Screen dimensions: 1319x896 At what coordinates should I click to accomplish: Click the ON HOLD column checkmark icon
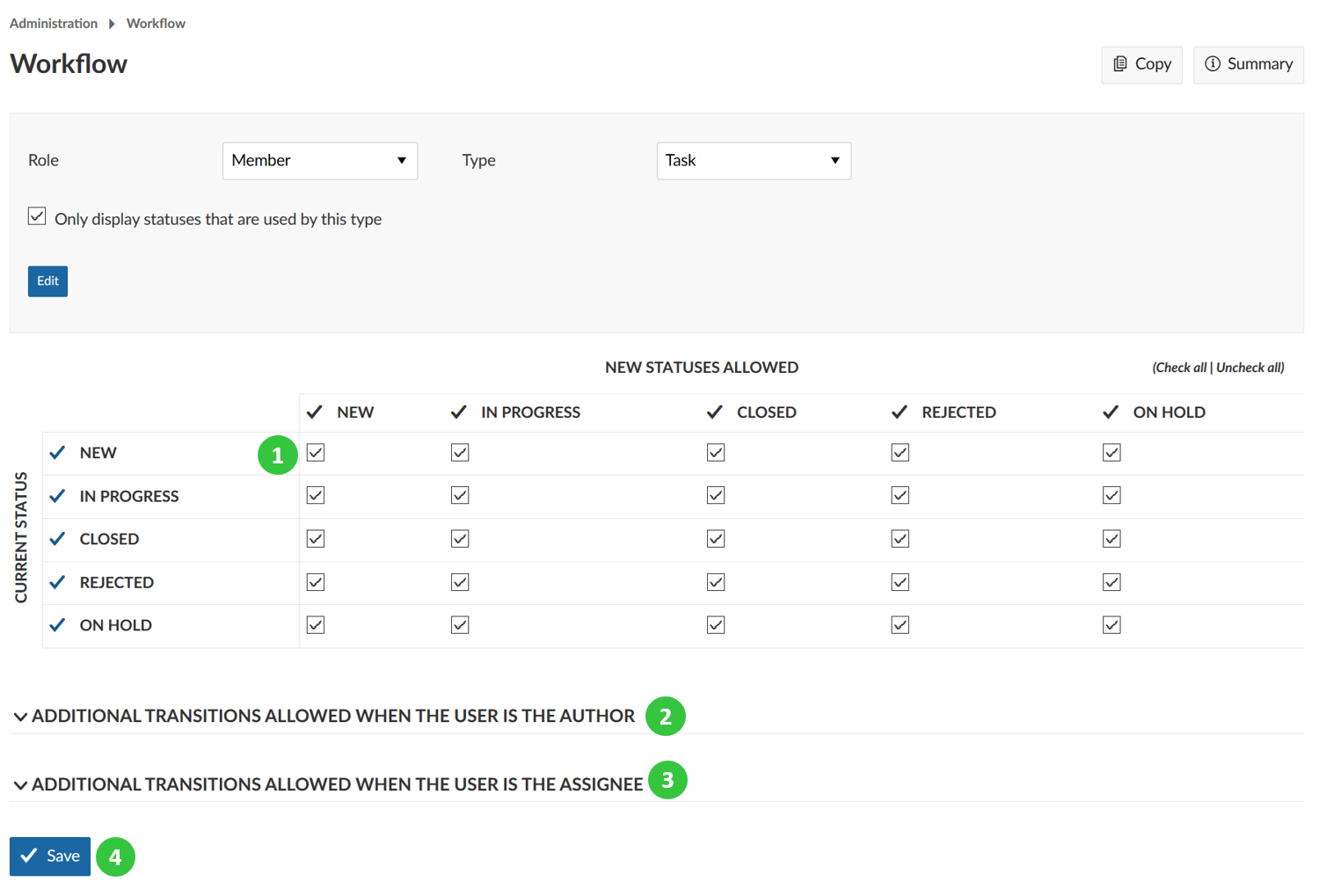(1111, 412)
